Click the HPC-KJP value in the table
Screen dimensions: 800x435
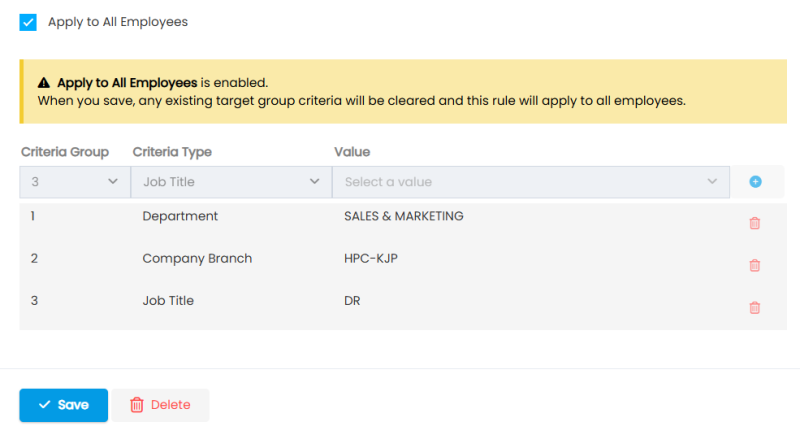[x=371, y=258]
